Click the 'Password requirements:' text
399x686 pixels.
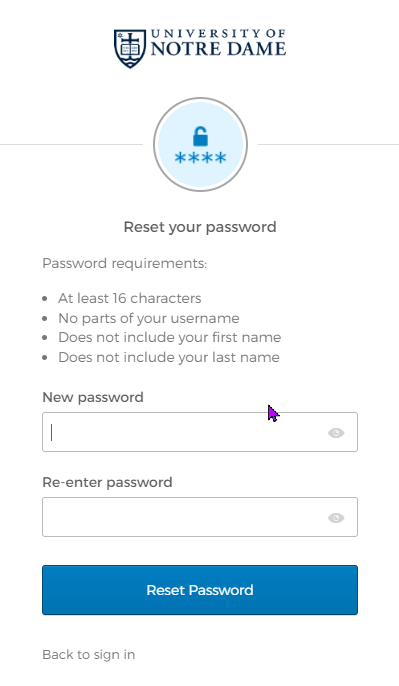coord(125,263)
